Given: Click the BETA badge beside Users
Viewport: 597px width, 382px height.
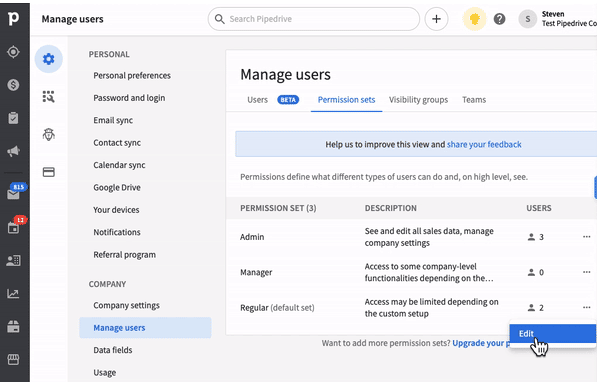Looking at the screenshot, I should point(288,100).
